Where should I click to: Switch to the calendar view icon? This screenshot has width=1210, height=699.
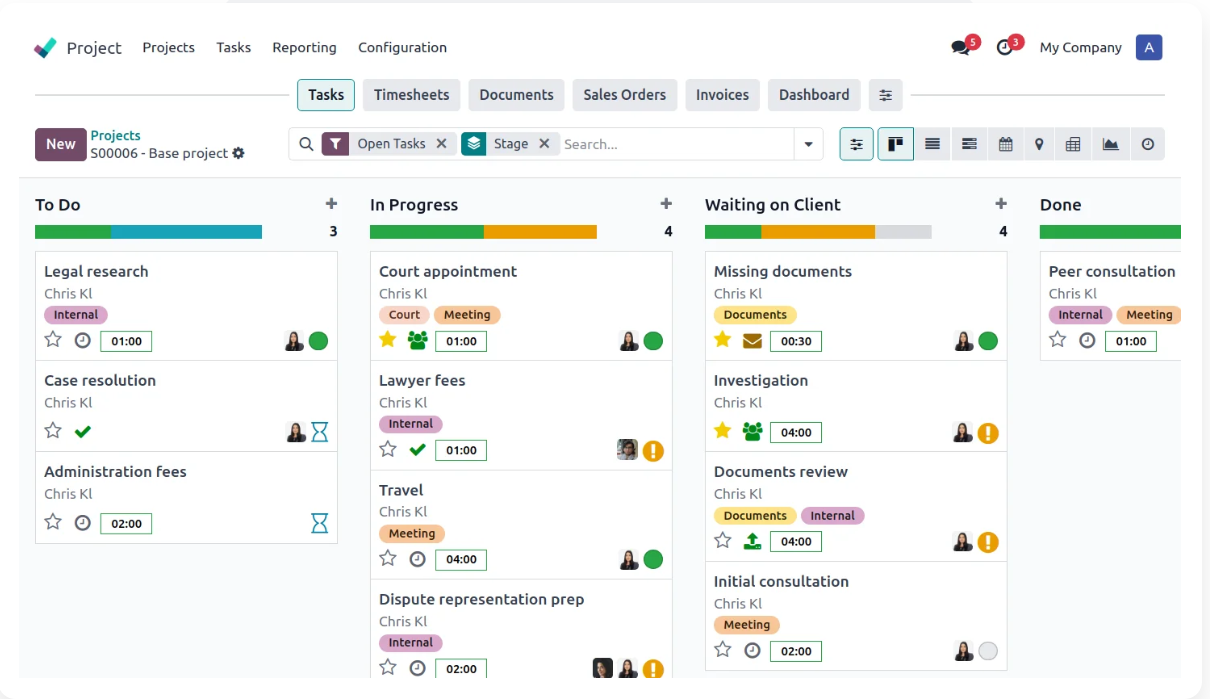pyautogui.click(x=1005, y=144)
